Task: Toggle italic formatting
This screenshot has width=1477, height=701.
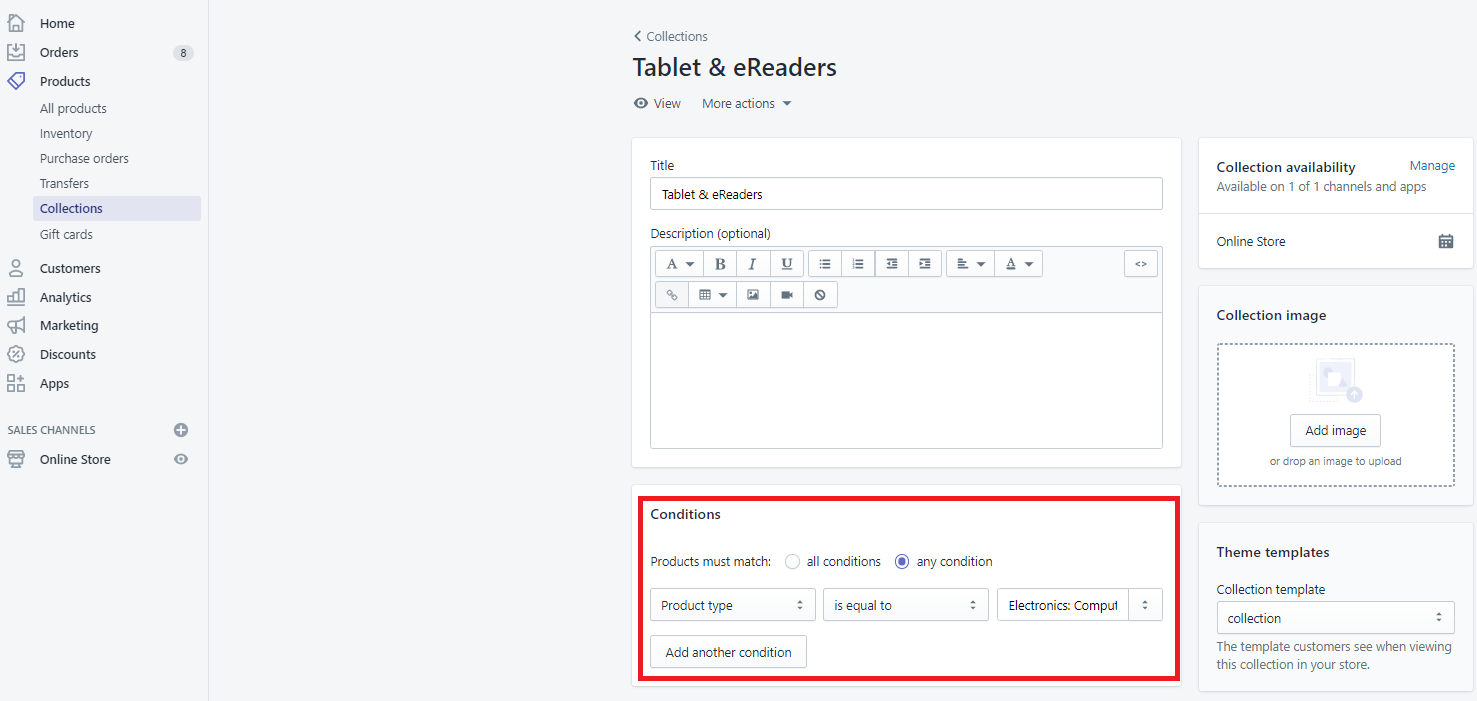Action: tap(753, 264)
